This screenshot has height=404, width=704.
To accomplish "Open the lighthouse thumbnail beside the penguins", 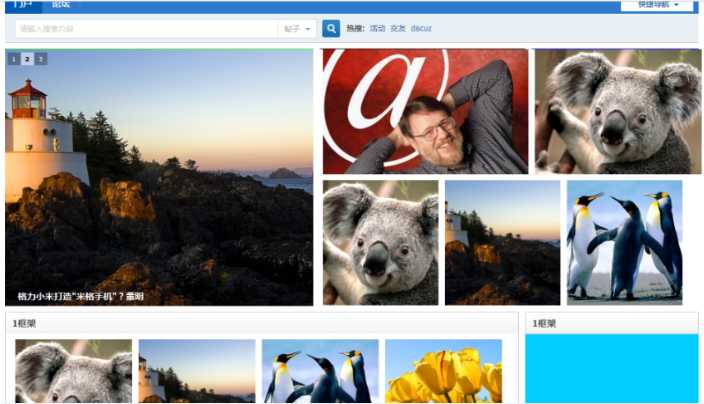I will 502,243.
